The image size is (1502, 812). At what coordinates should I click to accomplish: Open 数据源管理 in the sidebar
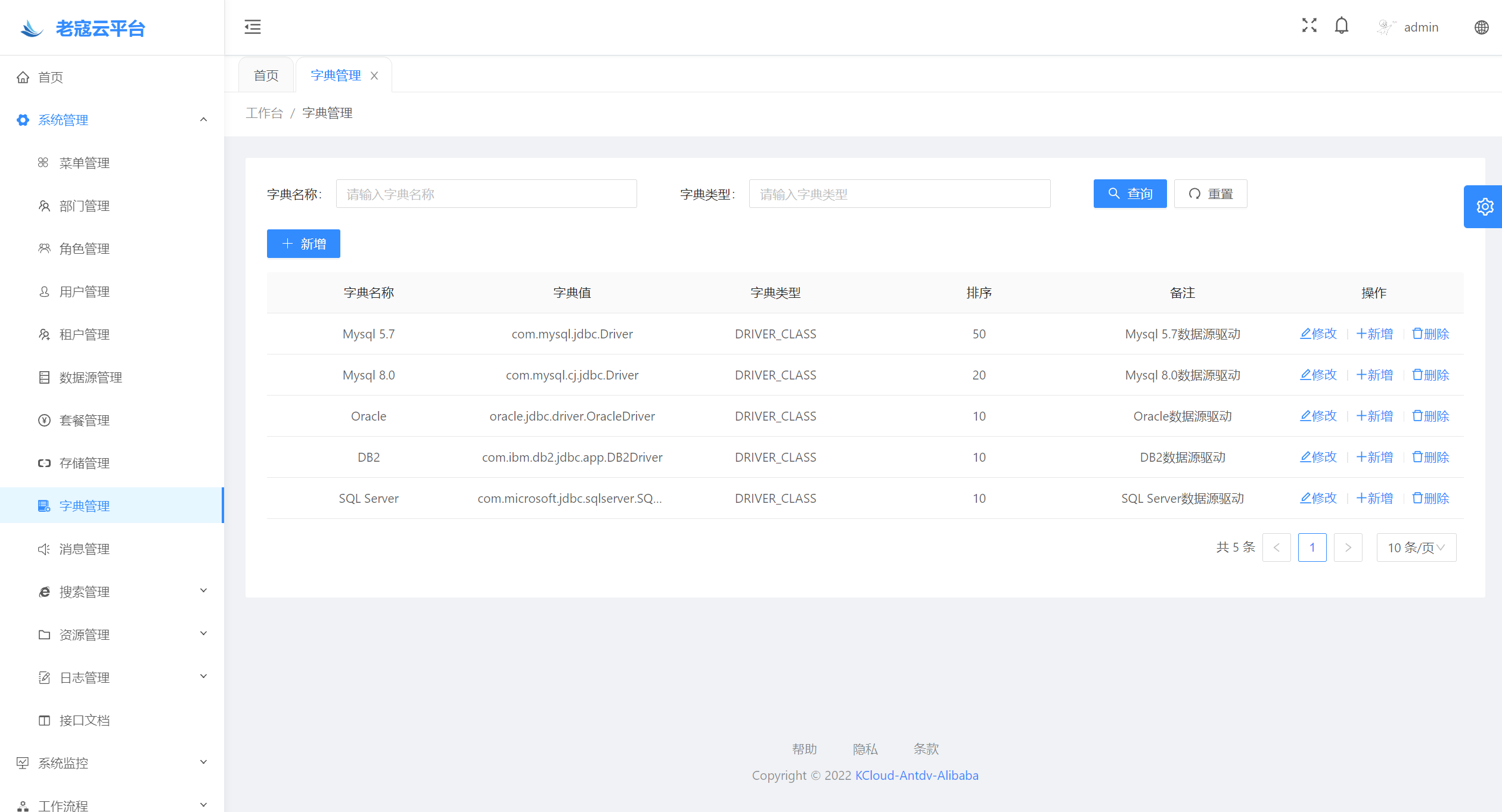(x=91, y=377)
